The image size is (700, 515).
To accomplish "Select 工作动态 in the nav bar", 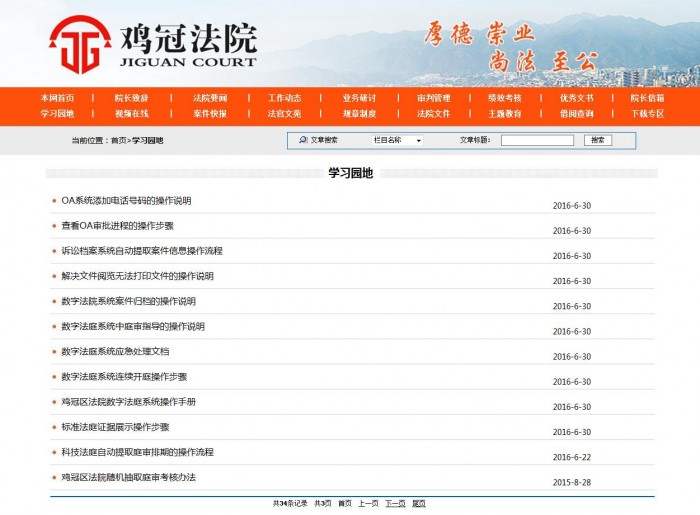I will pyautogui.click(x=284, y=98).
